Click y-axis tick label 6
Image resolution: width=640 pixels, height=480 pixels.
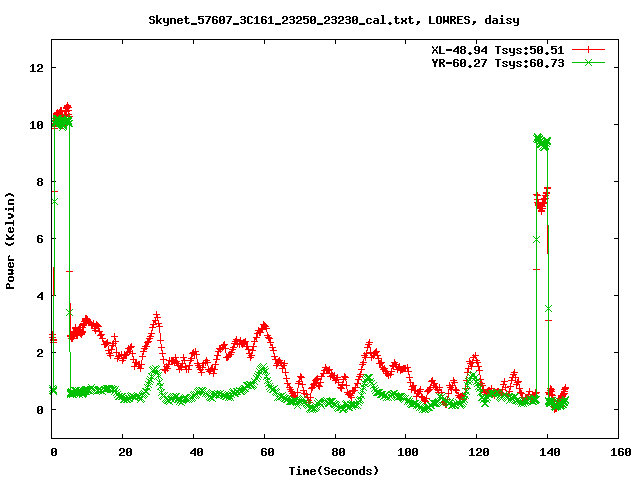click(40, 239)
